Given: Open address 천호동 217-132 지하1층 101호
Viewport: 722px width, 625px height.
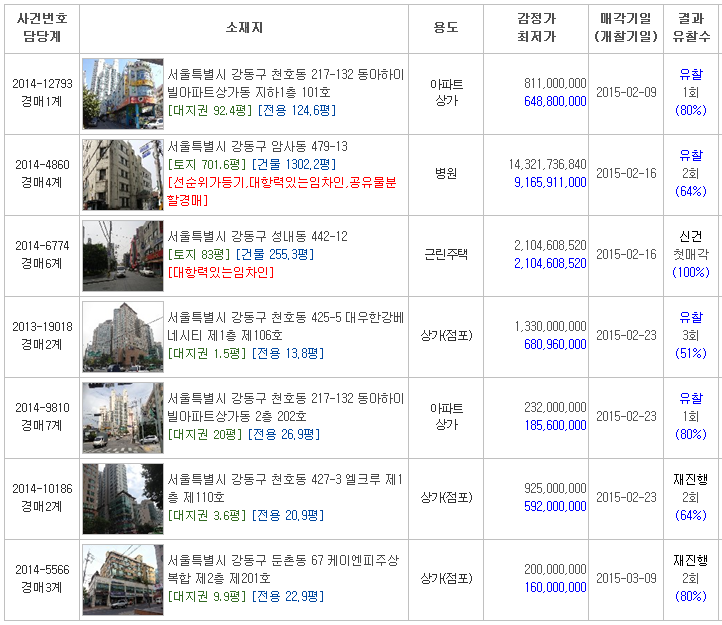Looking at the screenshot, I should point(285,83).
